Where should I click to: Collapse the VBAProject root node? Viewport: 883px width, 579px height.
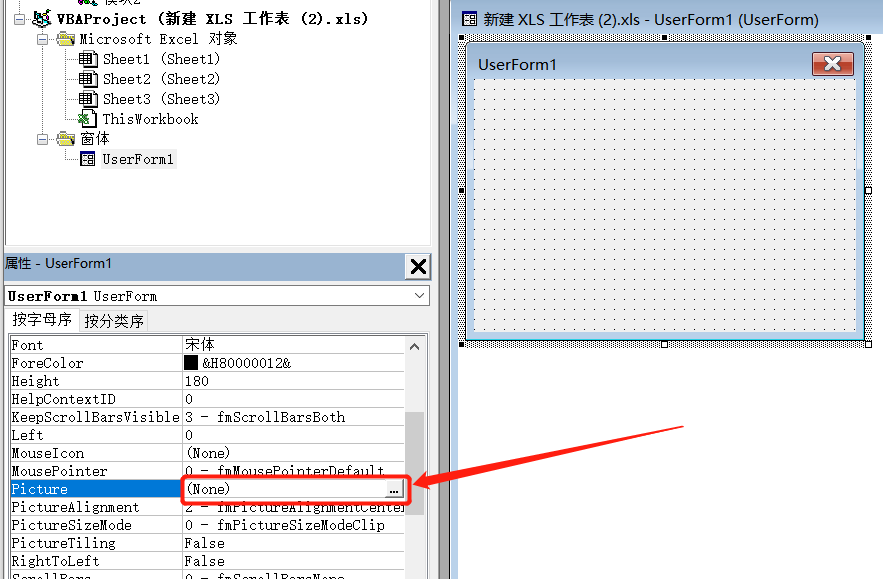[x=20, y=20]
